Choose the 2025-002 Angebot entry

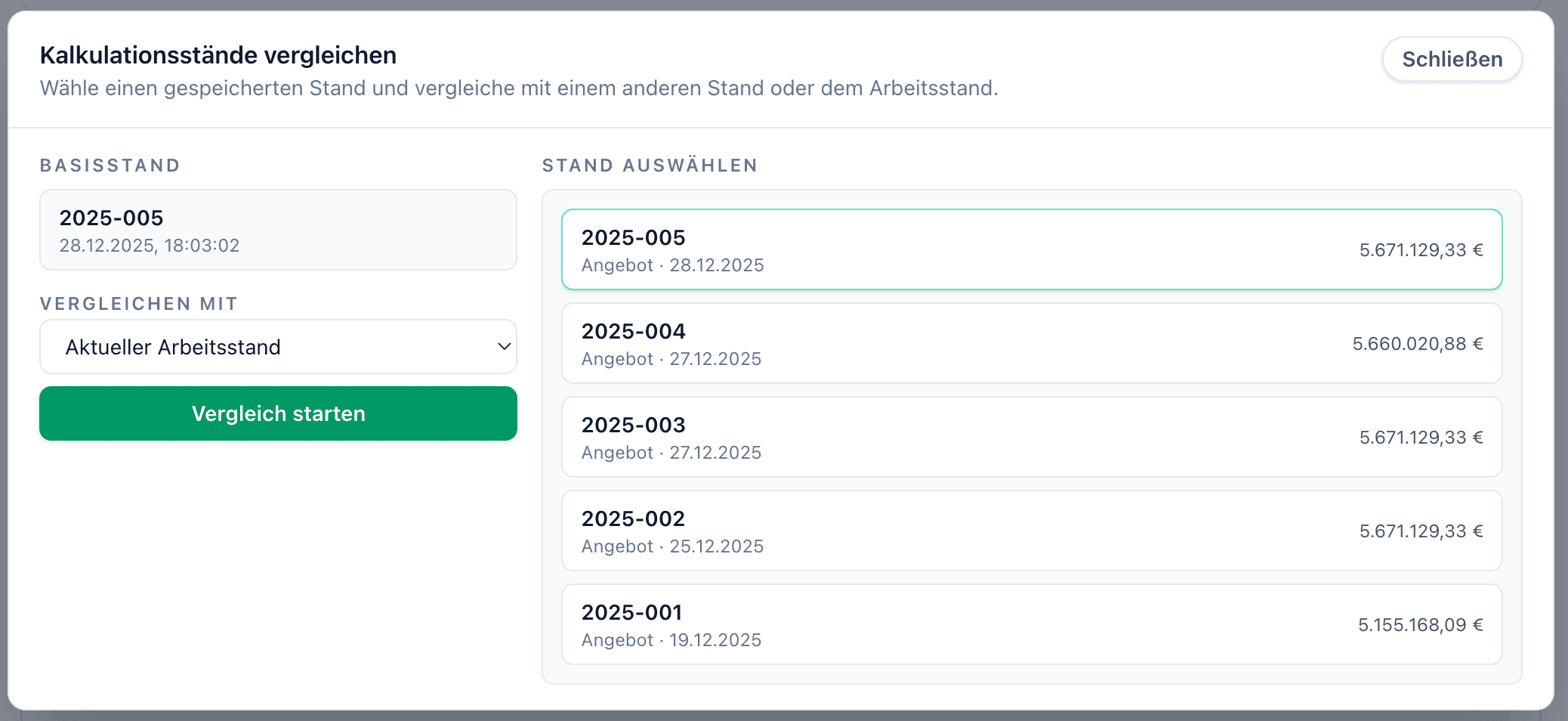[x=1031, y=531]
